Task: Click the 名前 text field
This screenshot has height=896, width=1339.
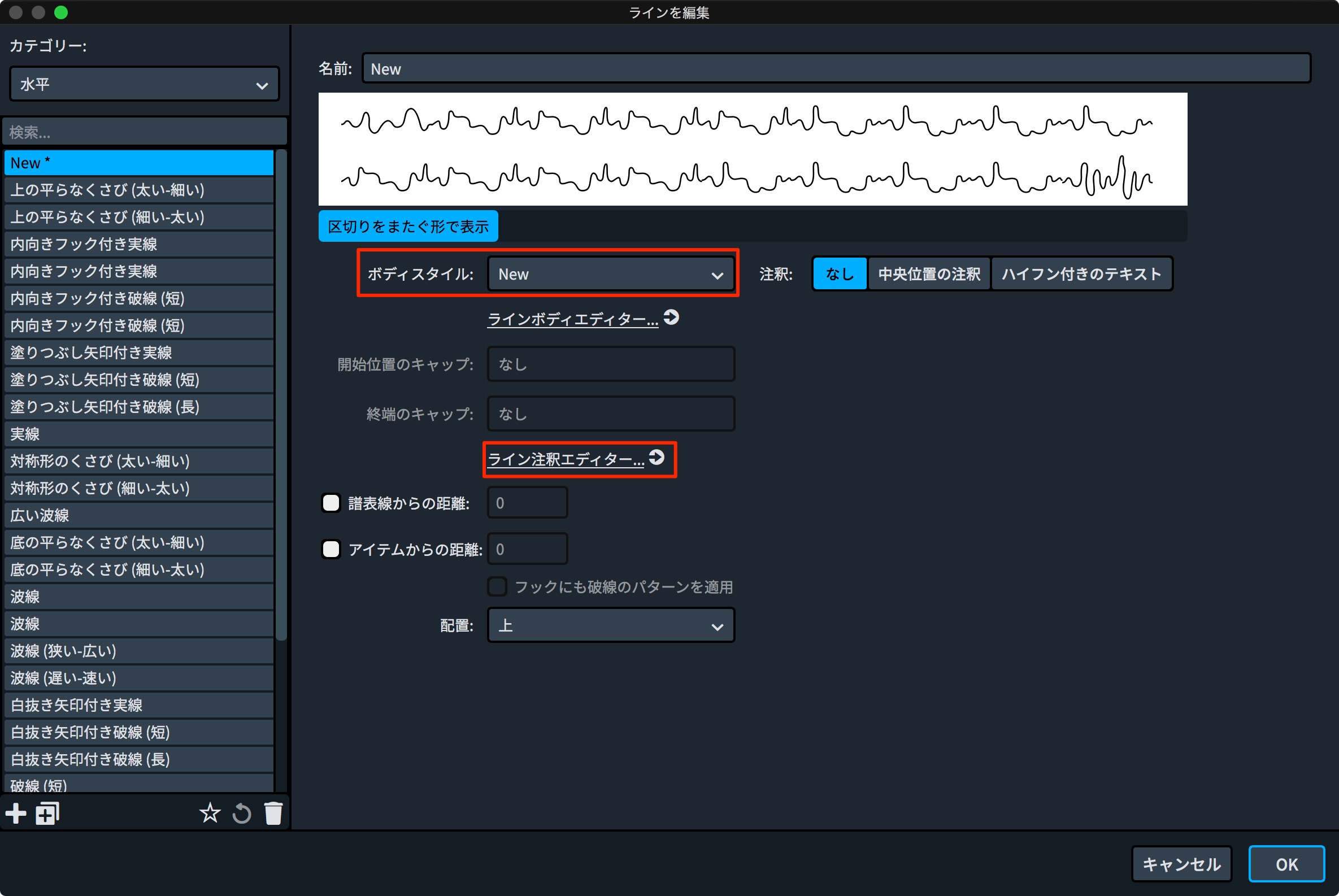Action: coord(837,68)
